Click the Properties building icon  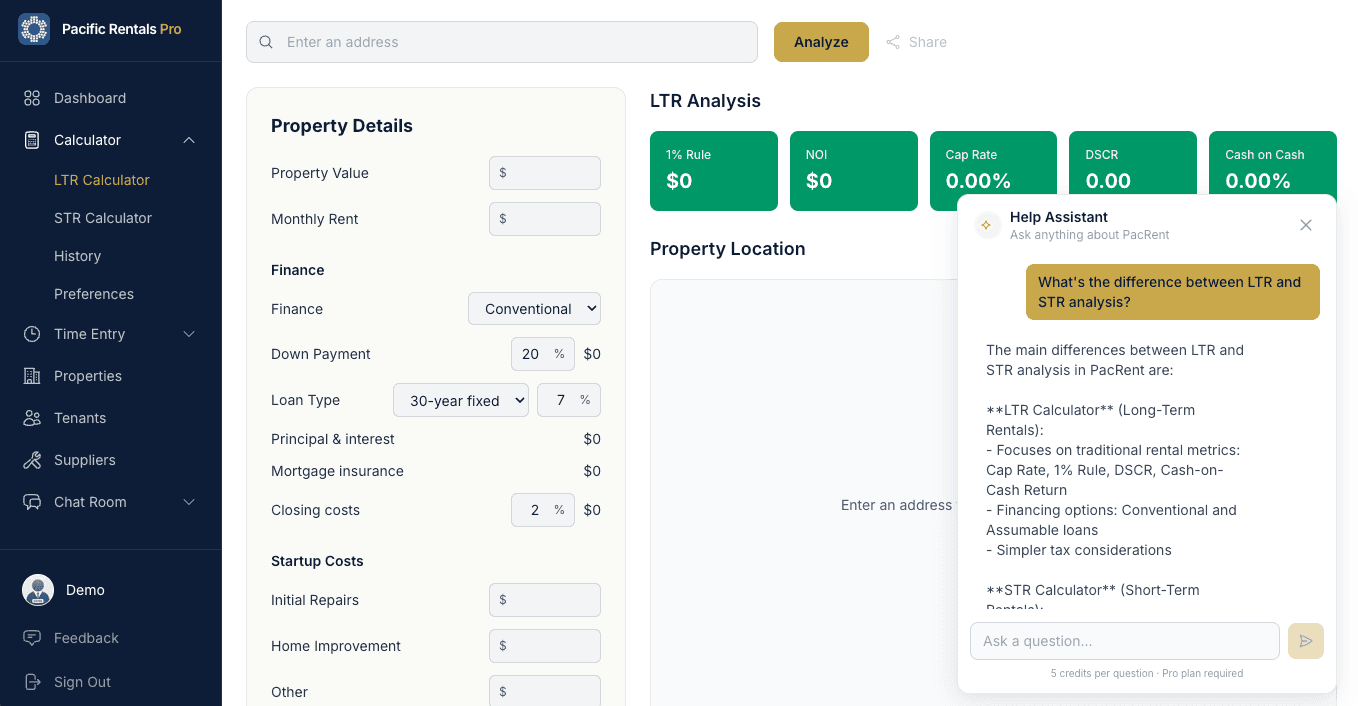32,376
